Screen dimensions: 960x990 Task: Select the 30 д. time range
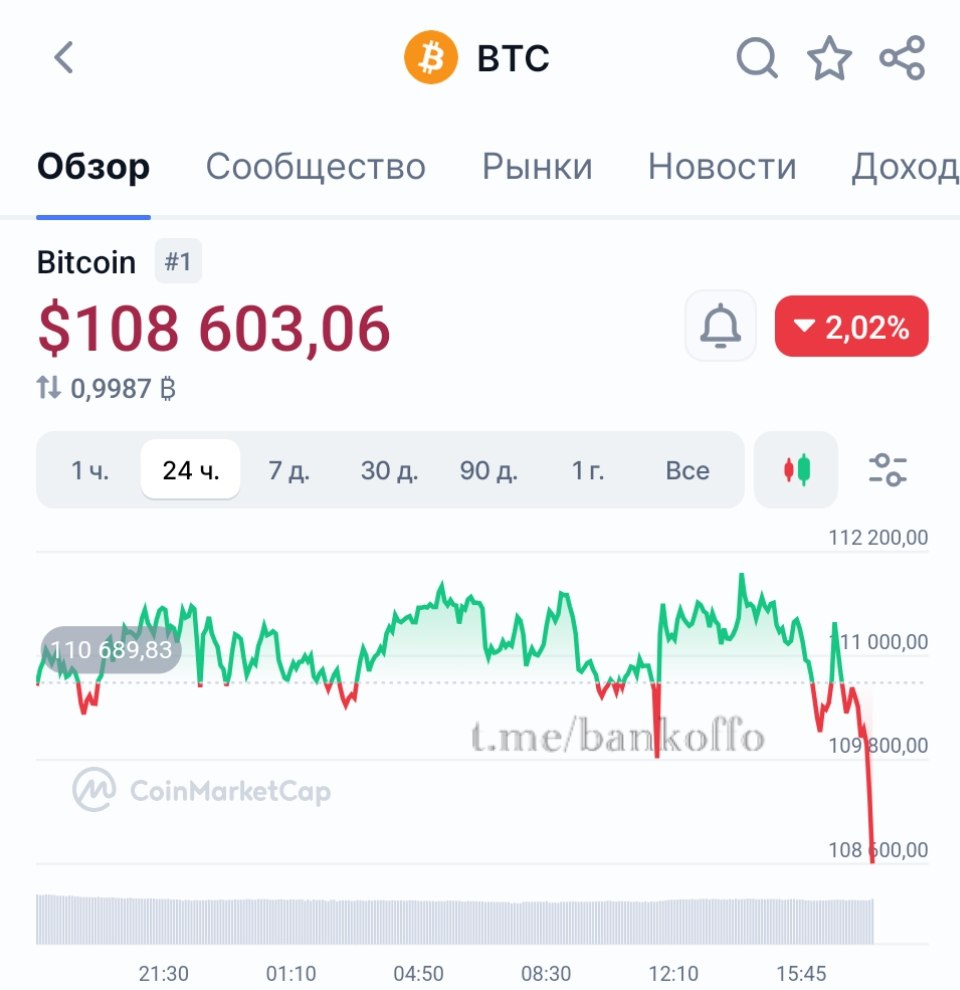(x=389, y=470)
